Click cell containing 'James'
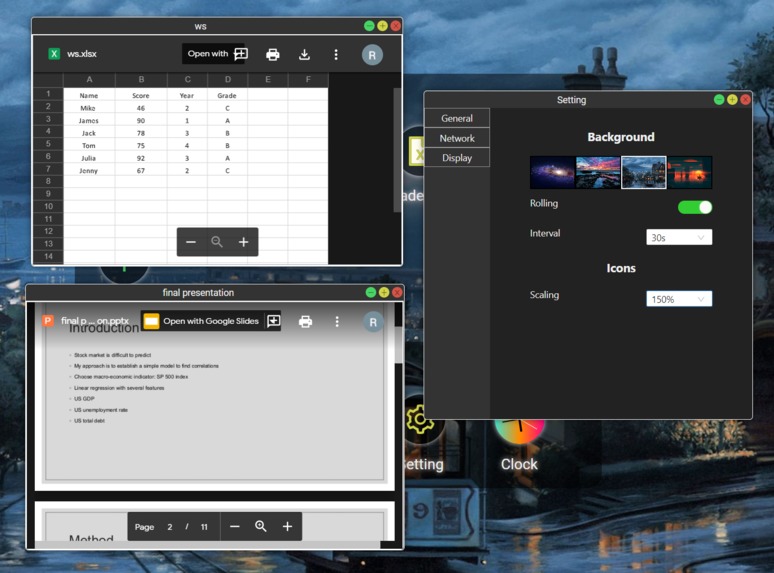The width and height of the screenshot is (774, 573). (89, 120)
